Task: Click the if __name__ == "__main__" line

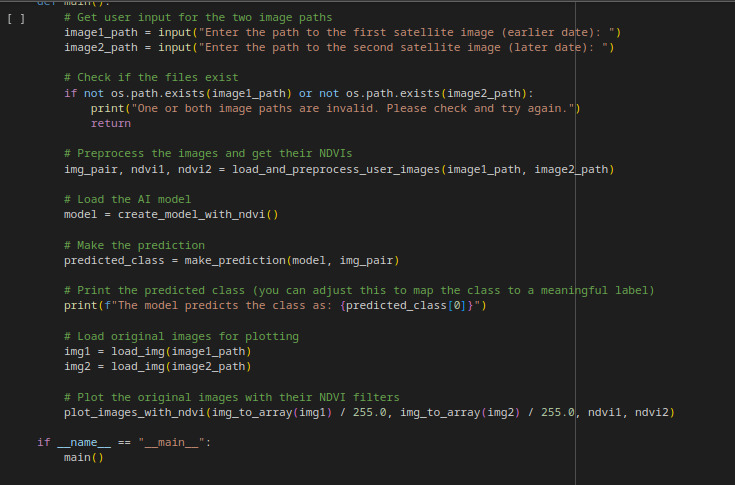Action: coord(124,442)
